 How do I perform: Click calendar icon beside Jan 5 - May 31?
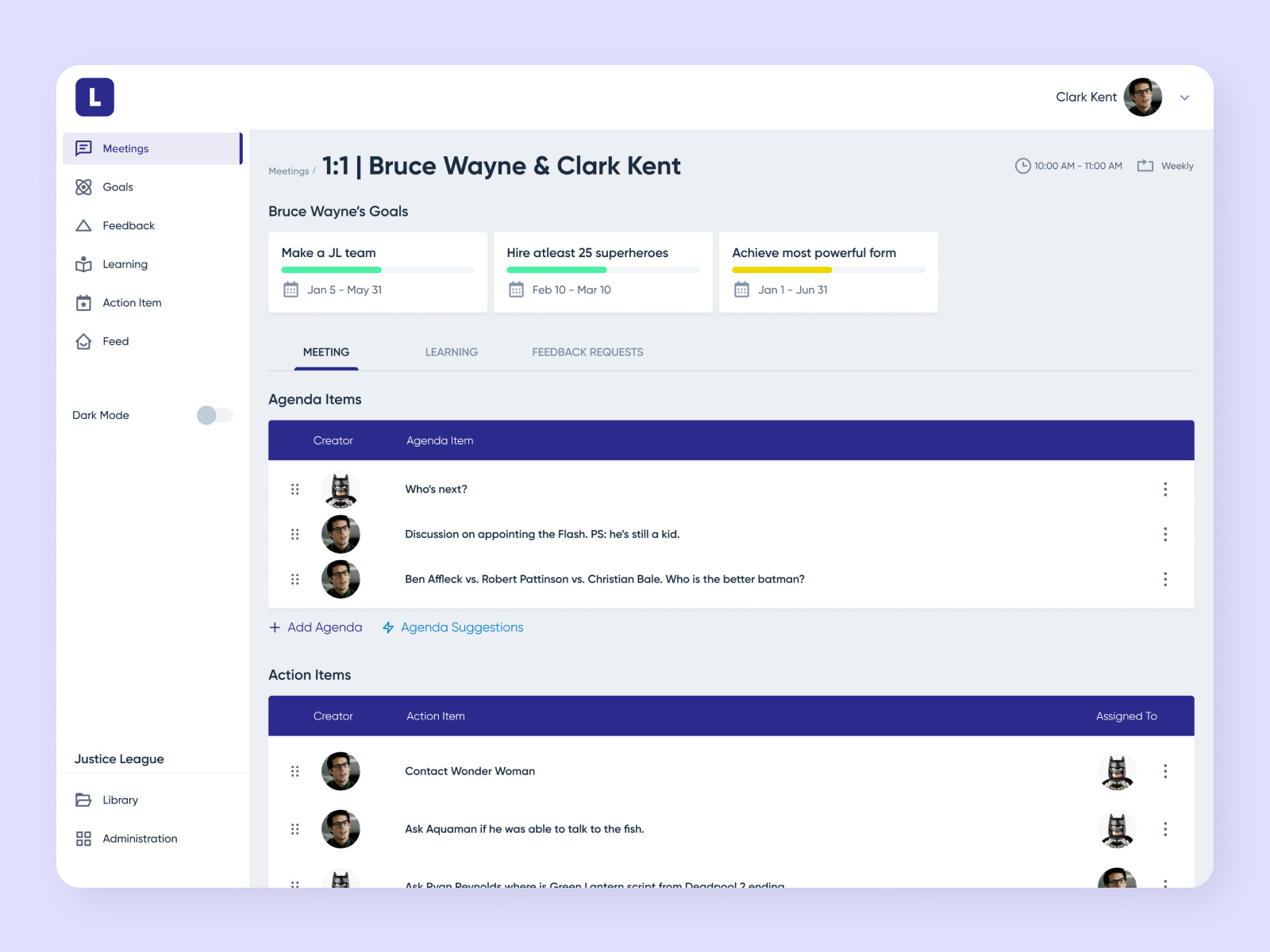tap(291, 290)
